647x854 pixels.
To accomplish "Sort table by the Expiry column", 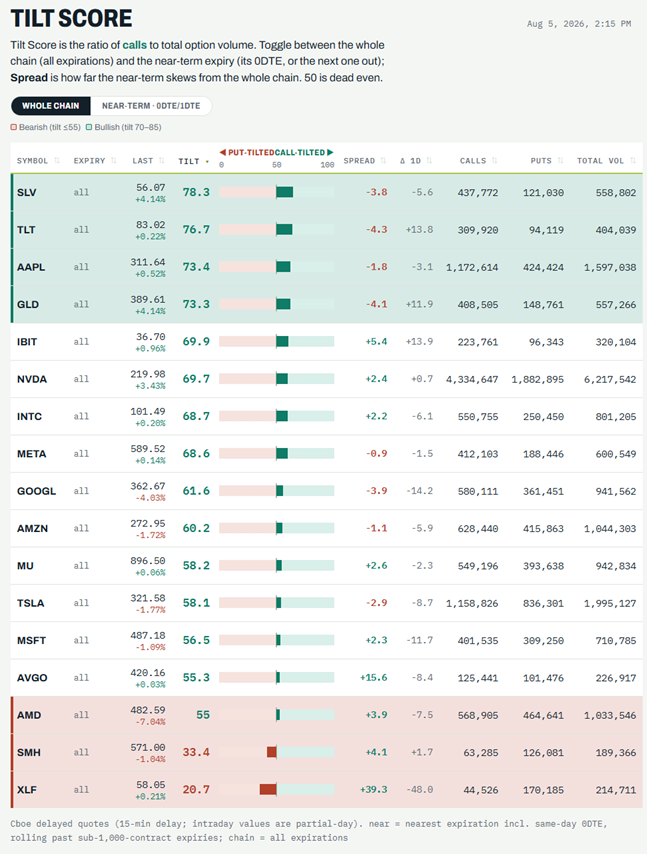I will click(95, 161).
